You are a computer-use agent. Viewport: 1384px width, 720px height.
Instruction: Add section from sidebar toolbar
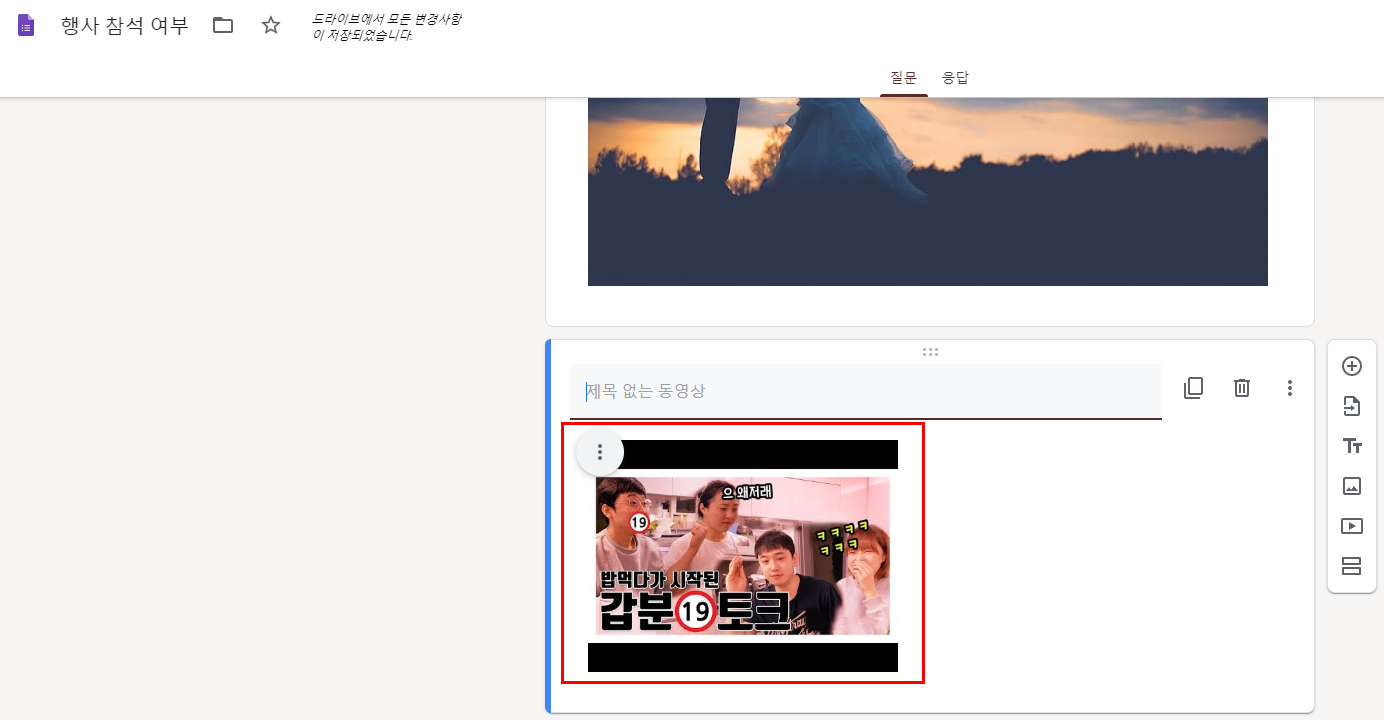[x=1352, y=566]
